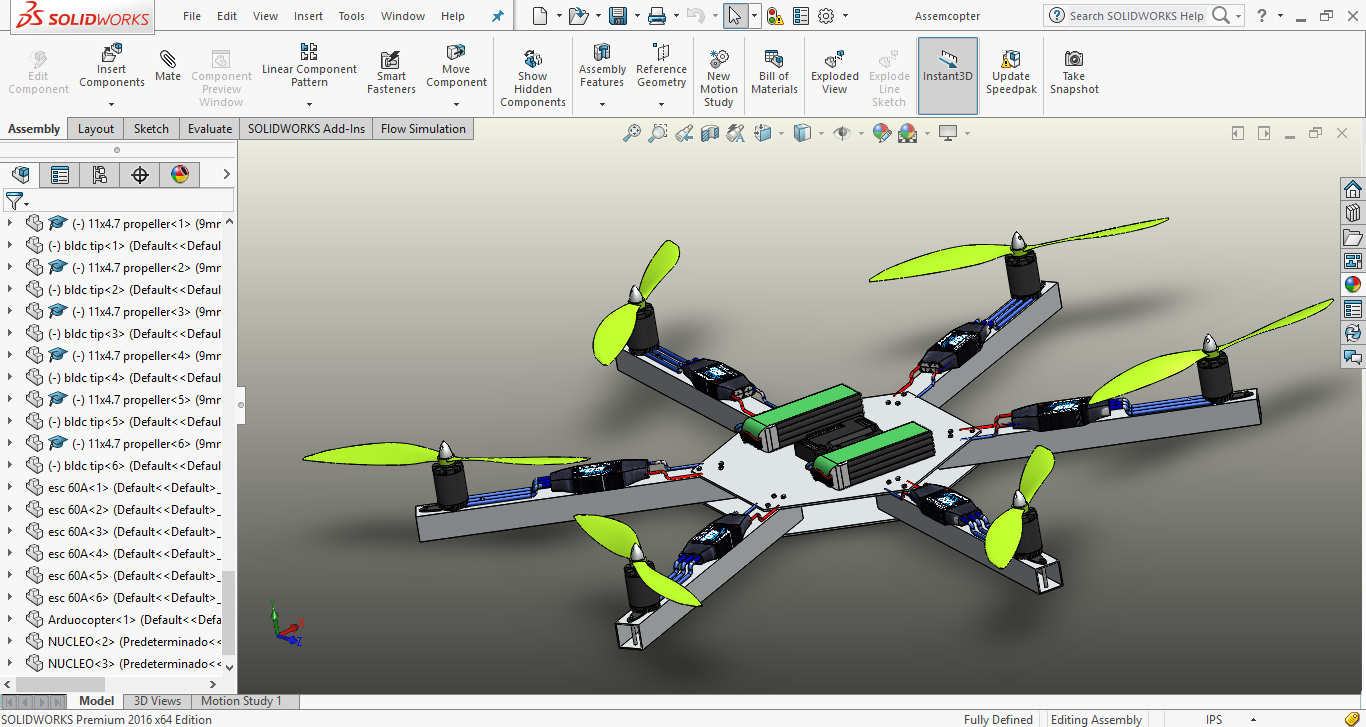The width and height of the screenshot is (1366, 727).
Task: Open the SOLIDWORKS Resources home icon
Action: coord(1353,190)
